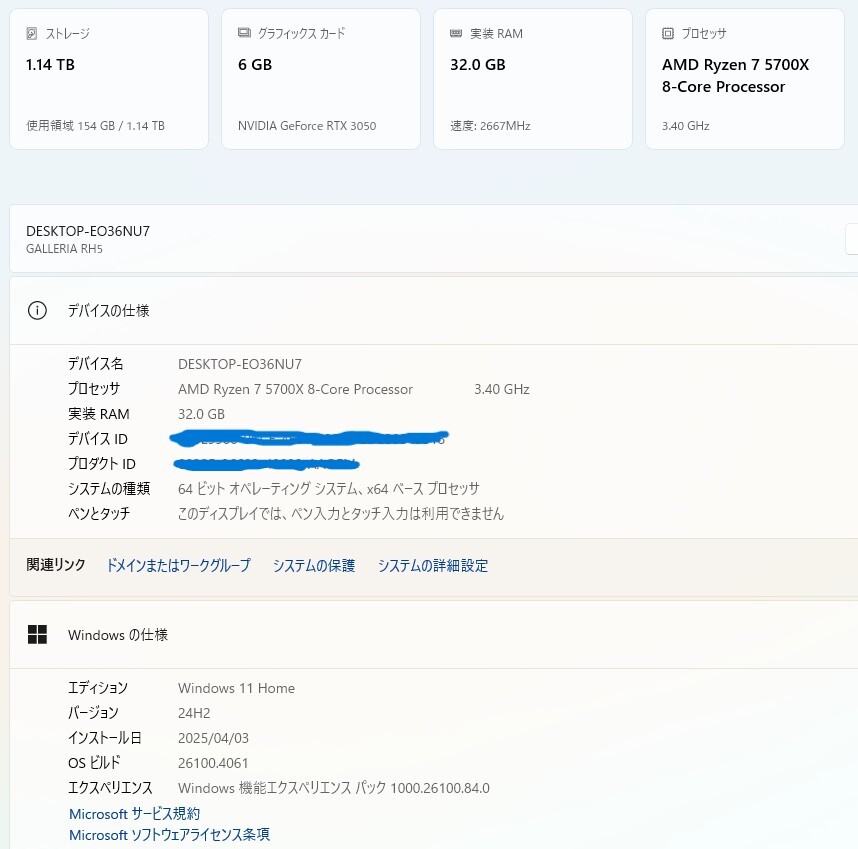The image size is (858, 849).
Task: Click the installed RAM icon
Action: point(456,33)
